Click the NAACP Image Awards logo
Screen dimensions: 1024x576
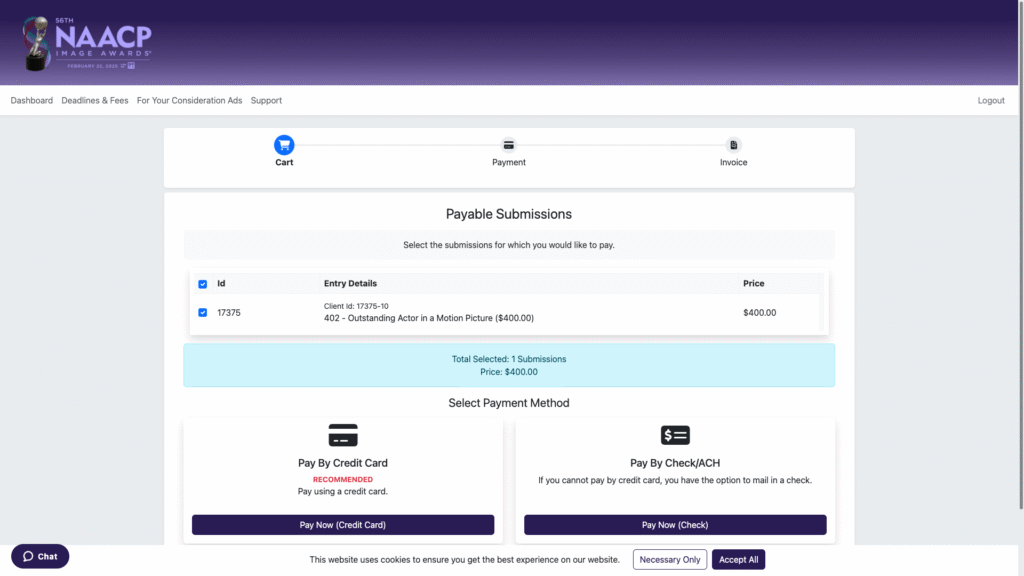tap(86, 42)
